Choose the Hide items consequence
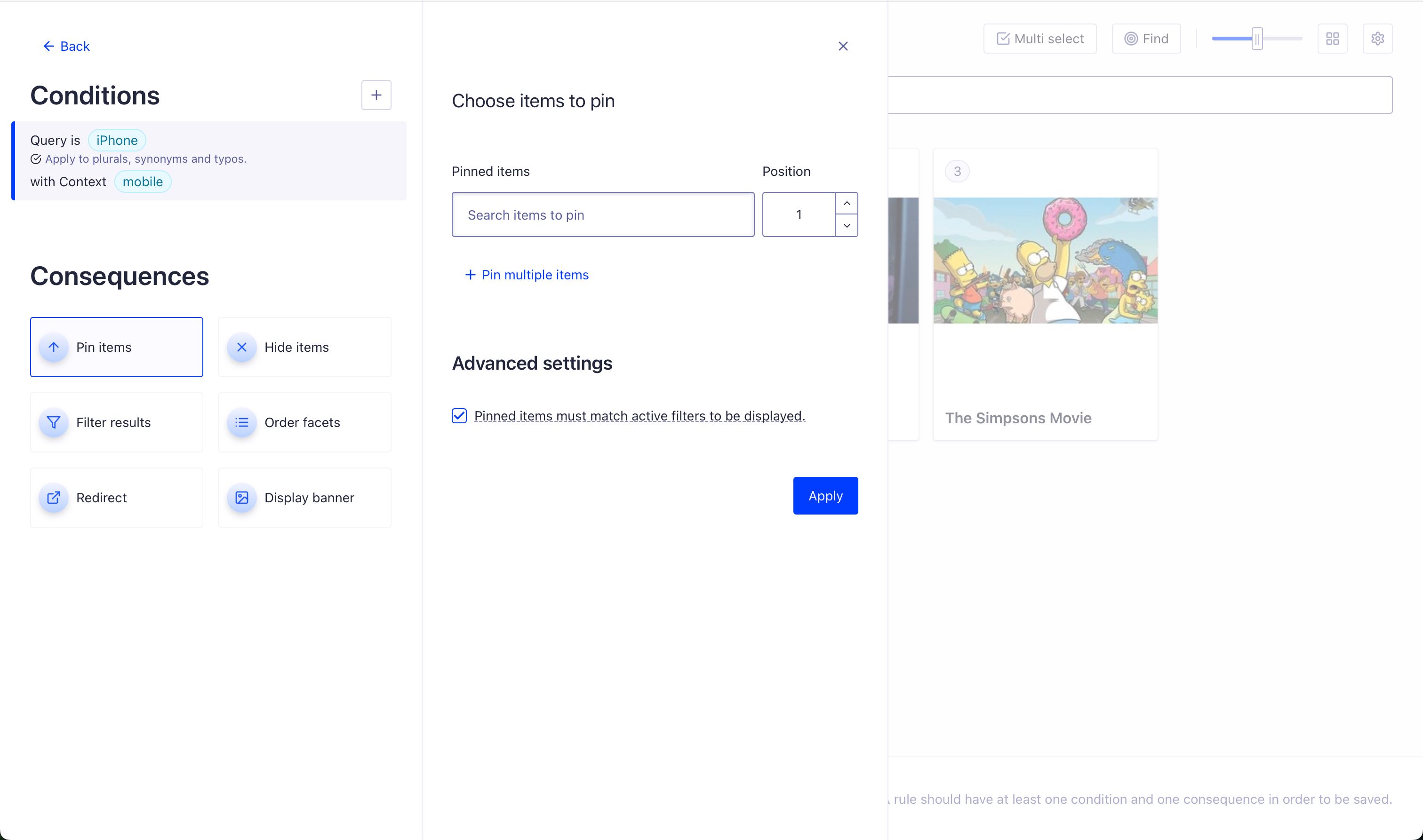Screen dimensions: 1423x840 click(x=304, y=347)
